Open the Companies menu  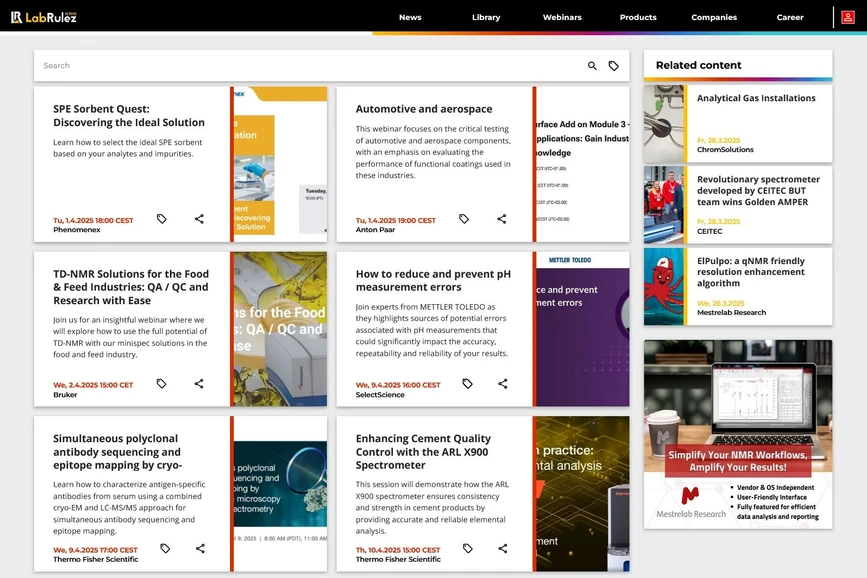pyautogui.click(x=714, y=17)
